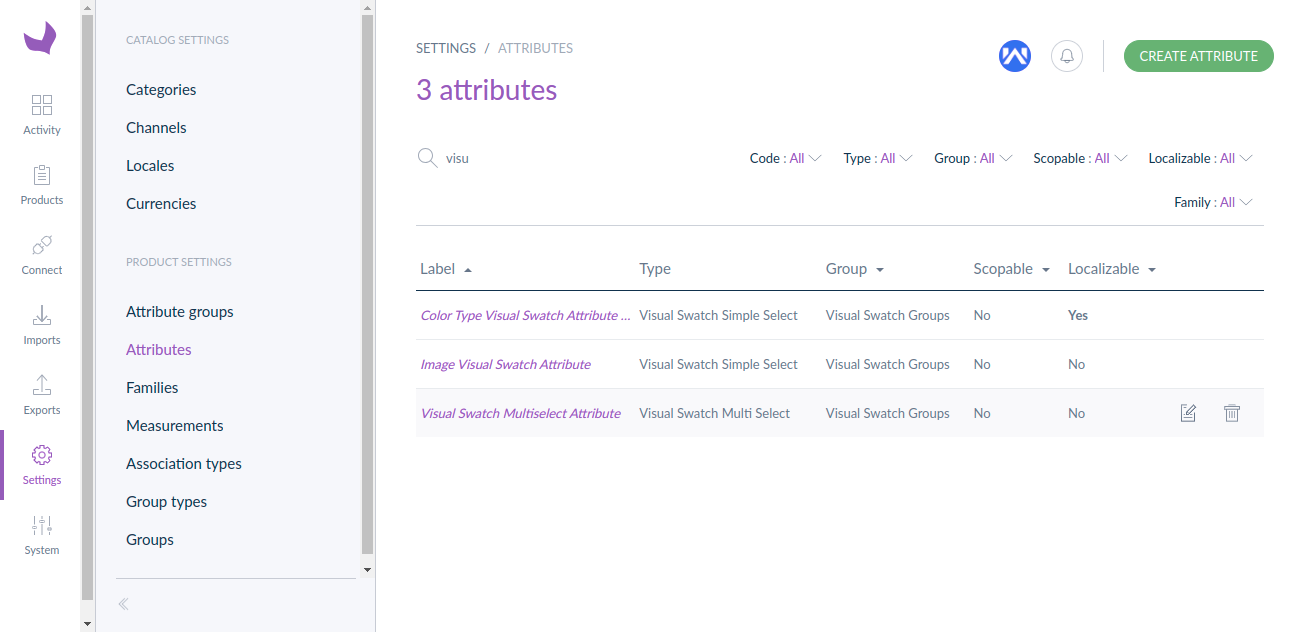
Task: Select the Attributes menu item
Action: click(159, 350)
